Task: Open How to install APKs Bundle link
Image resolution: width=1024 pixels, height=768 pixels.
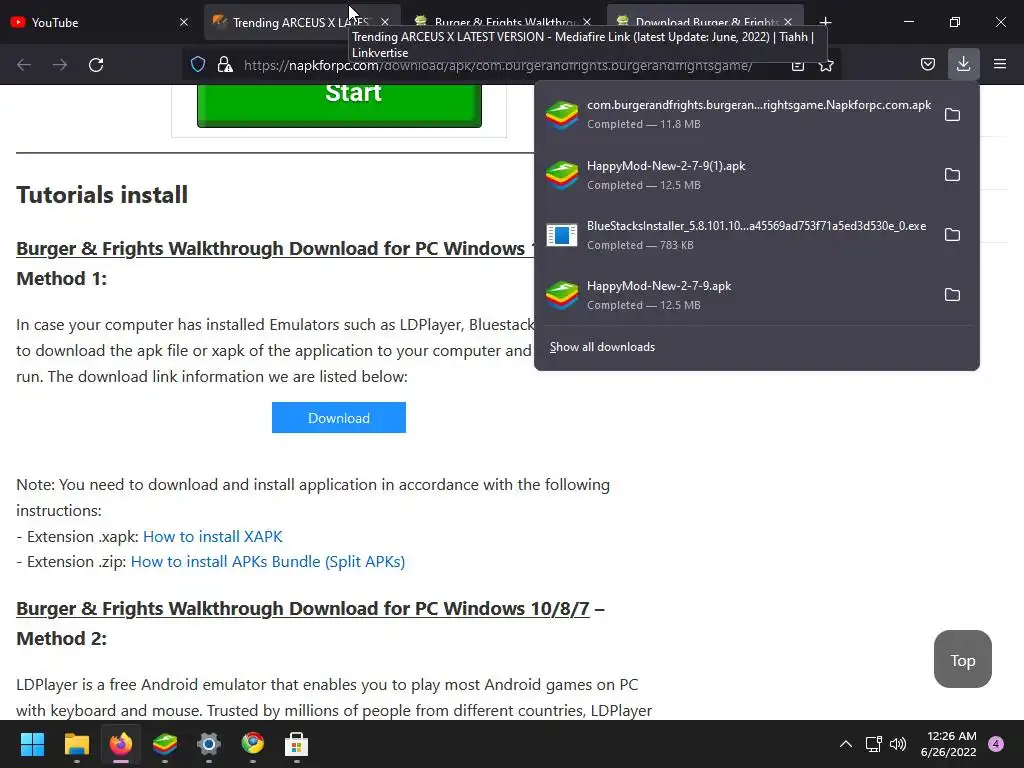Action: (268, 562)
